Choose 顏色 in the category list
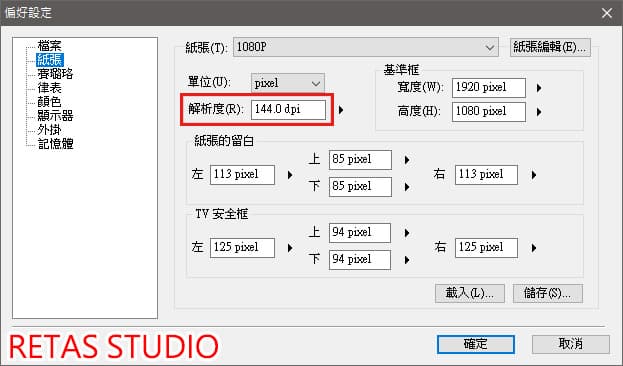This screenshot has width=623, height=366. click(x=49, y=102)
